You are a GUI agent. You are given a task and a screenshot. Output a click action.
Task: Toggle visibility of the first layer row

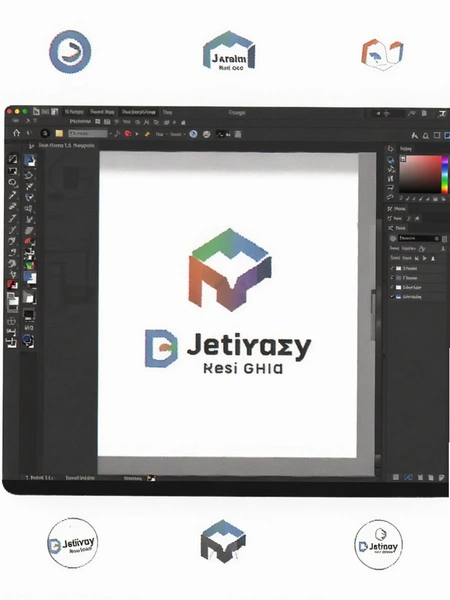point(392,268)
